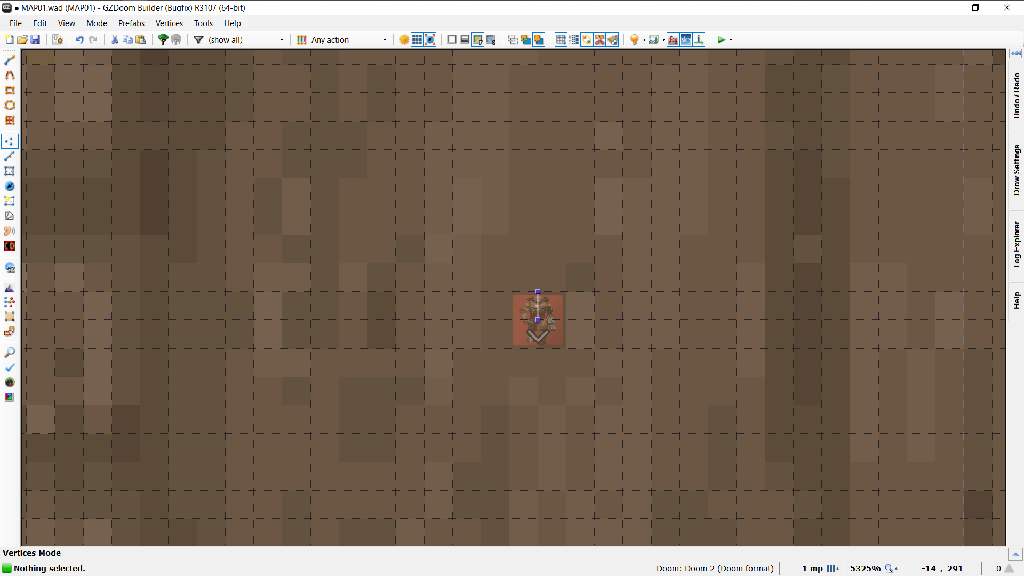Toggle the highlighted sky rendering icon

686,40
